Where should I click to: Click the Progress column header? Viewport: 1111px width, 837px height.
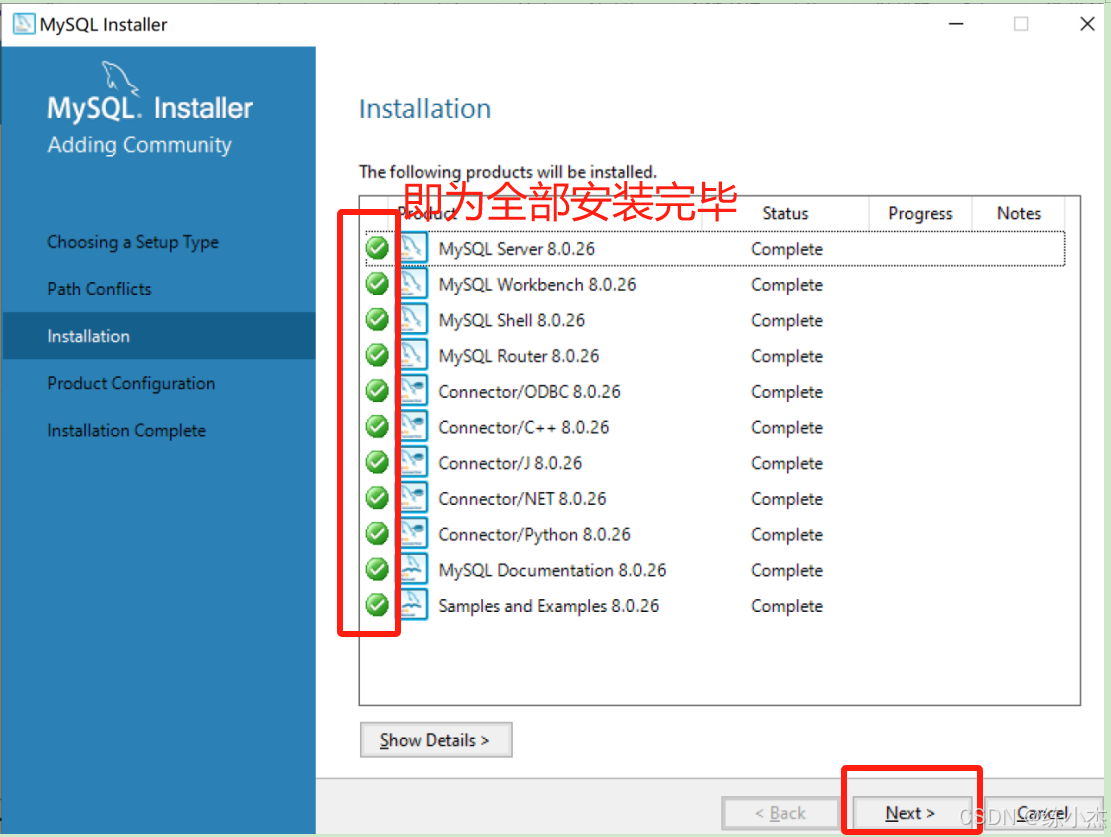pos(920,213)
